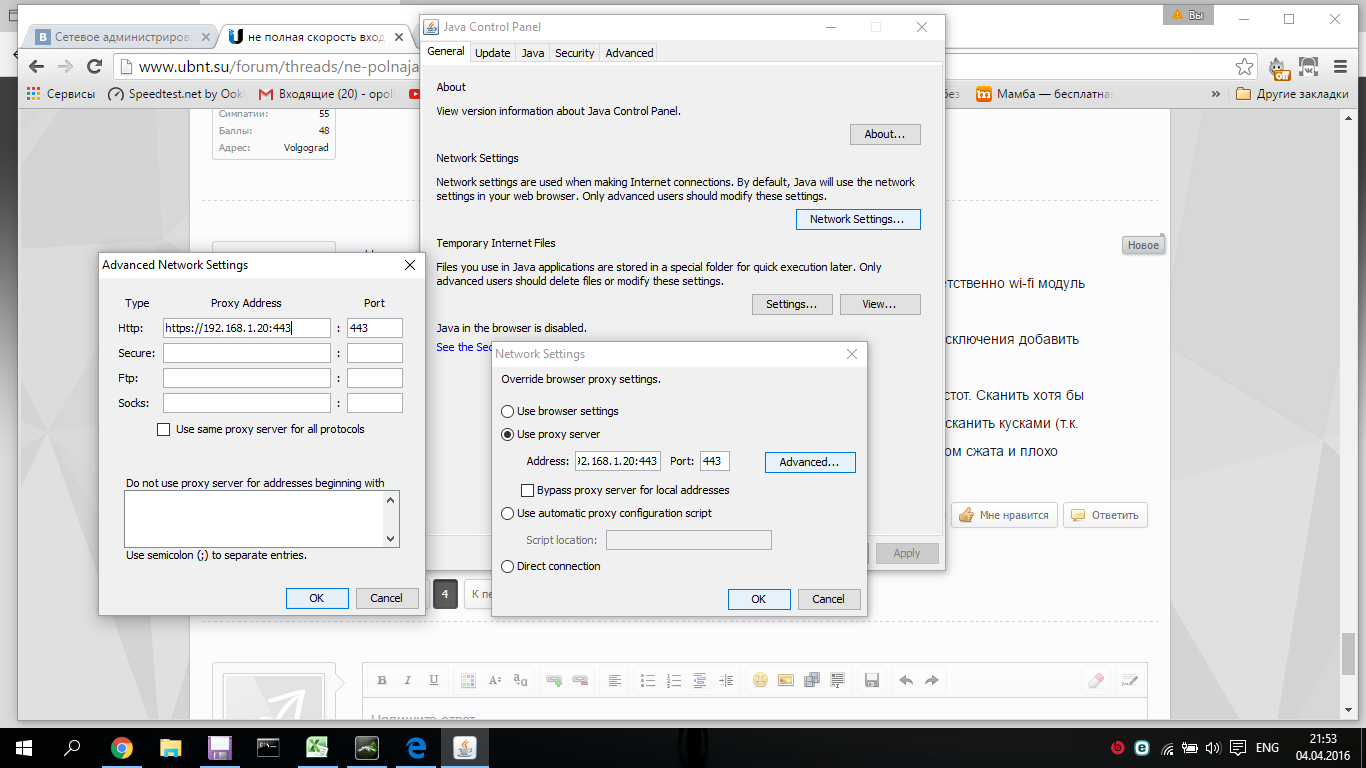This screenshot has width=1366, height=768.
Task: Reload the page in Chrome
Action: (x=94, y=66)
